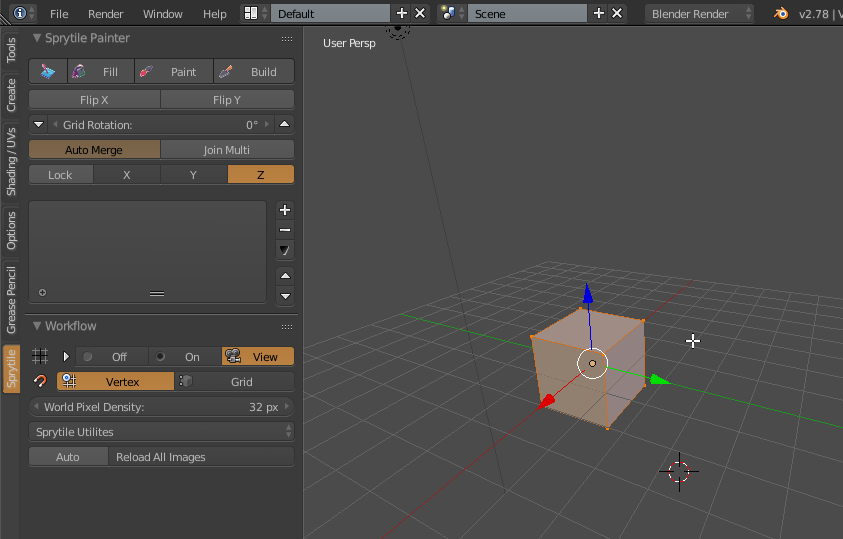The image size is (843, 539).
Task: Open the info editor type menu
Action: (x=24, y=13)
